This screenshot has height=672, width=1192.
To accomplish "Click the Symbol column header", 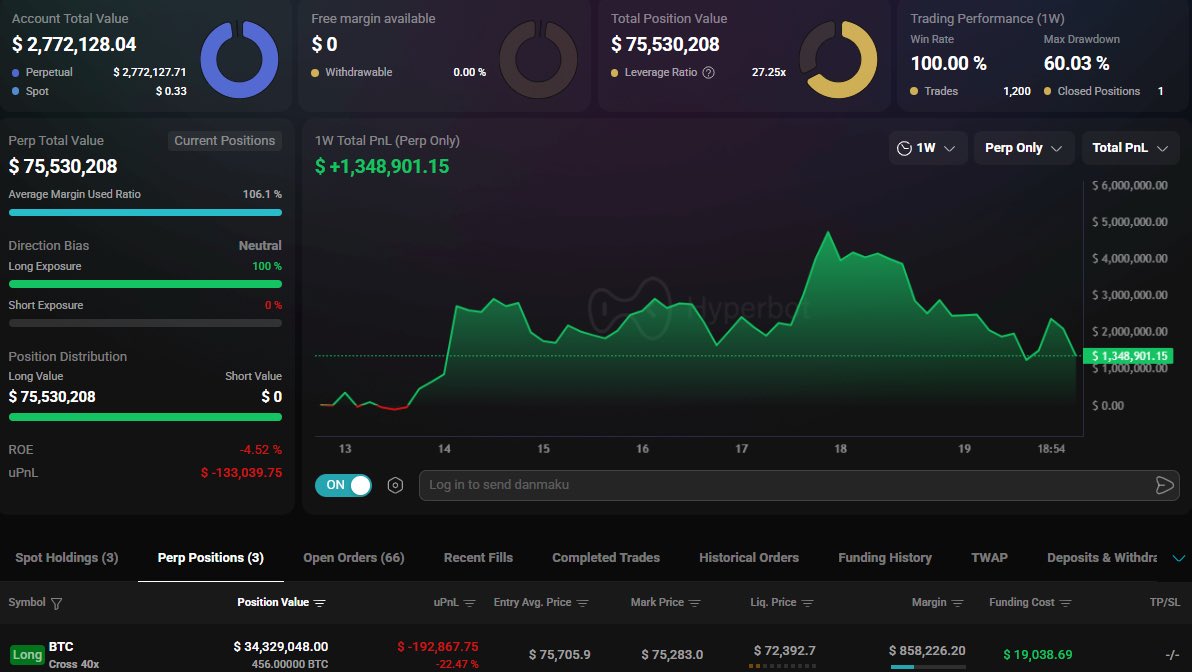I will (x=27, y=602).
